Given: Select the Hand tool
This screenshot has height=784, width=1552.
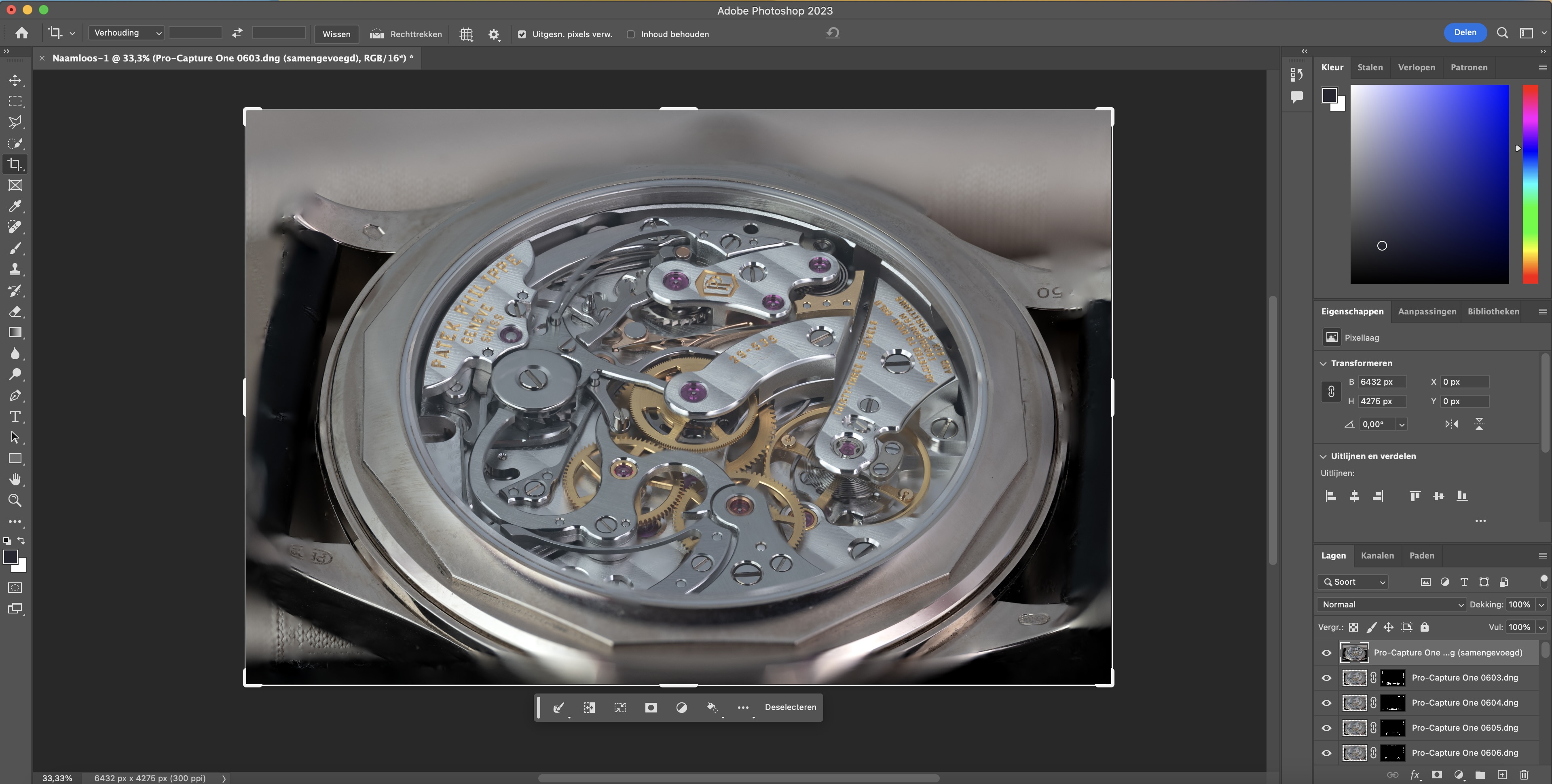Looking at the screenshot, I should coord(15,479).
